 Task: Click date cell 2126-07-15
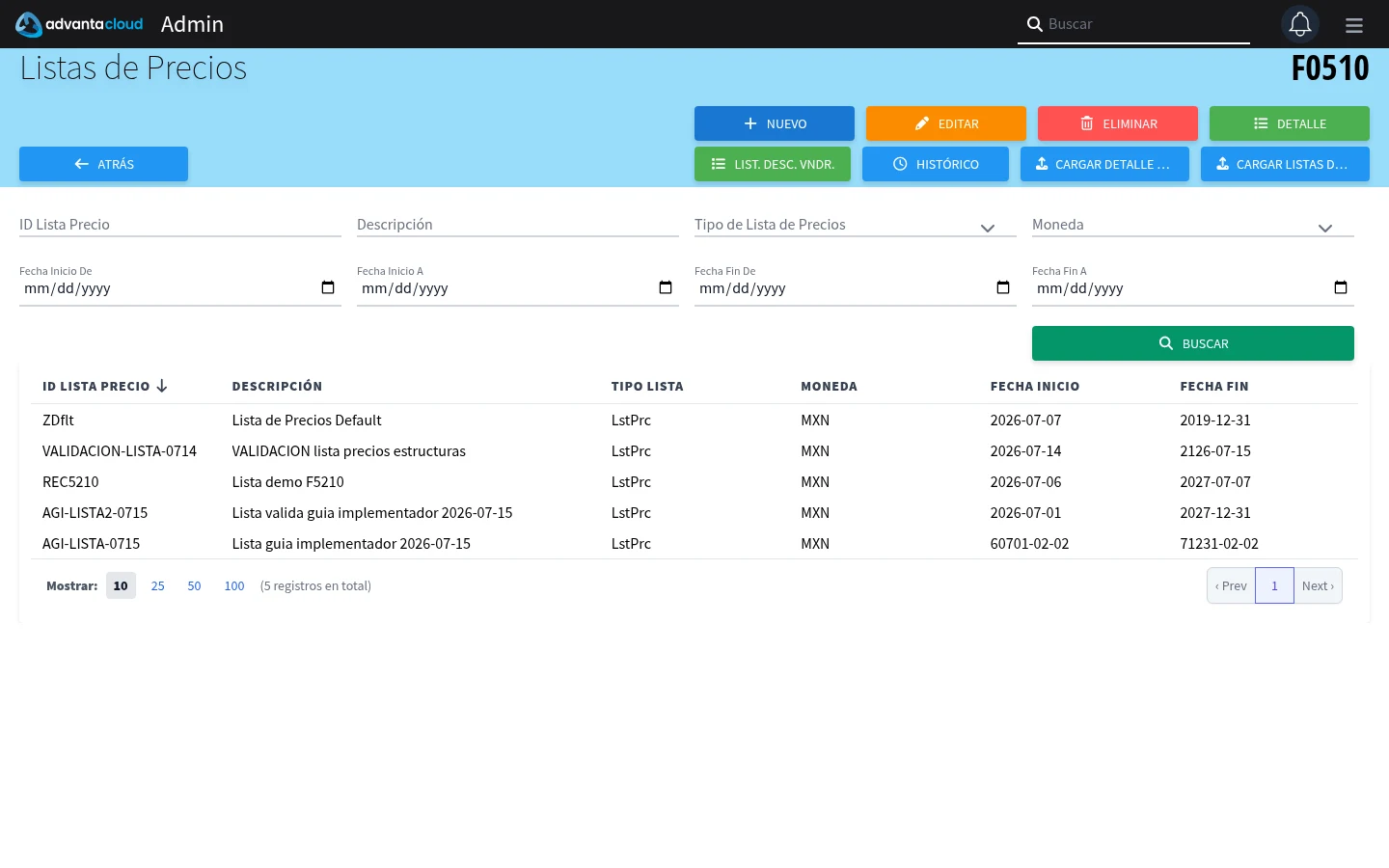tap(1215, 450)
